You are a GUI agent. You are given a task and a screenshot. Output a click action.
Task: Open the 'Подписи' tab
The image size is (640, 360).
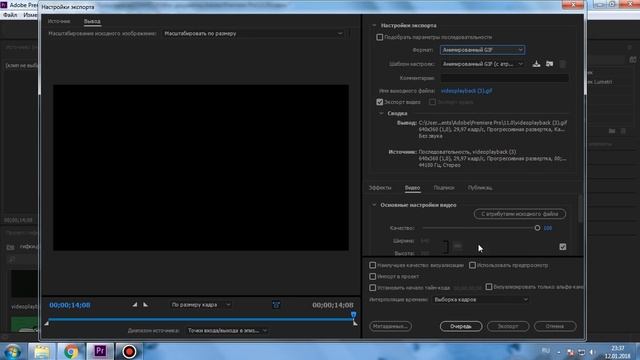point(444,188)
